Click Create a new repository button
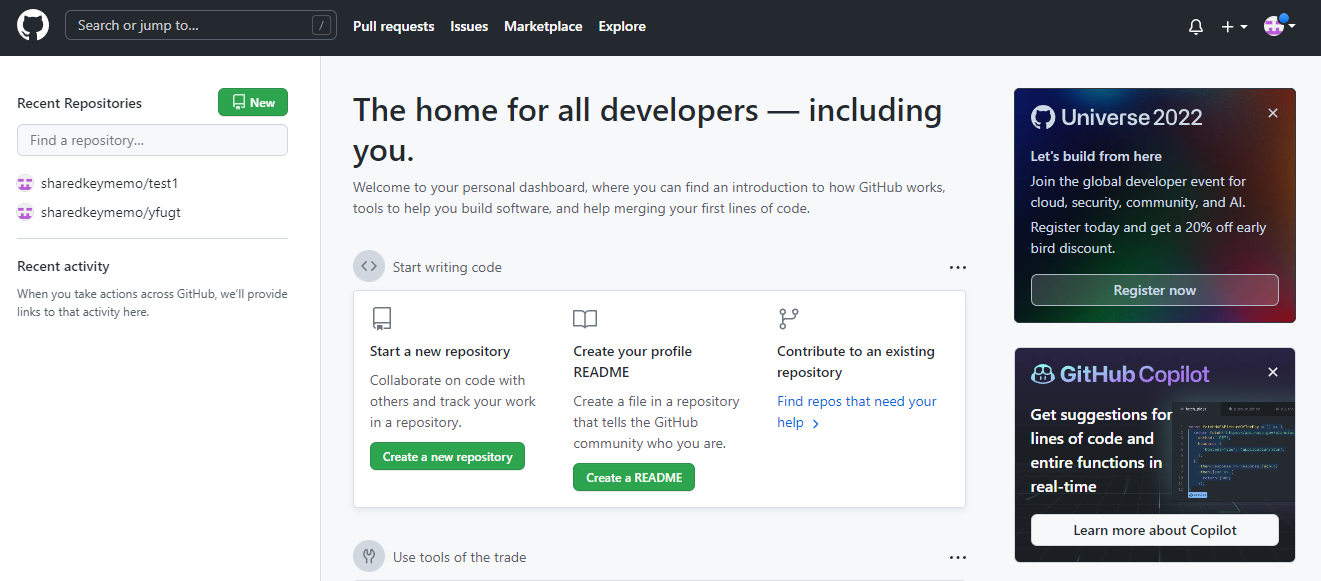 447,457
